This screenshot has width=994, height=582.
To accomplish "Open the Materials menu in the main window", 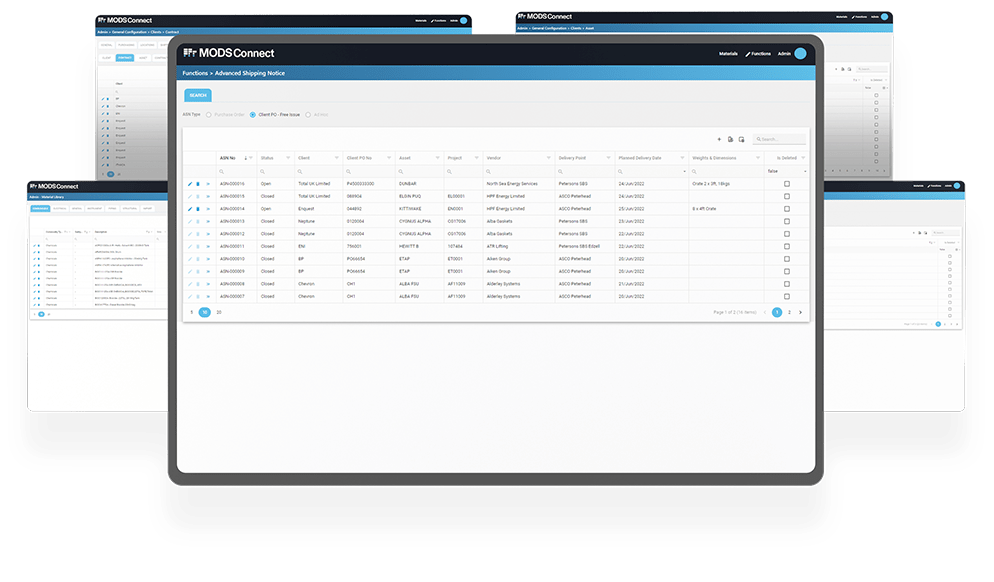I will pyautogui.click(x=728, y=54).
